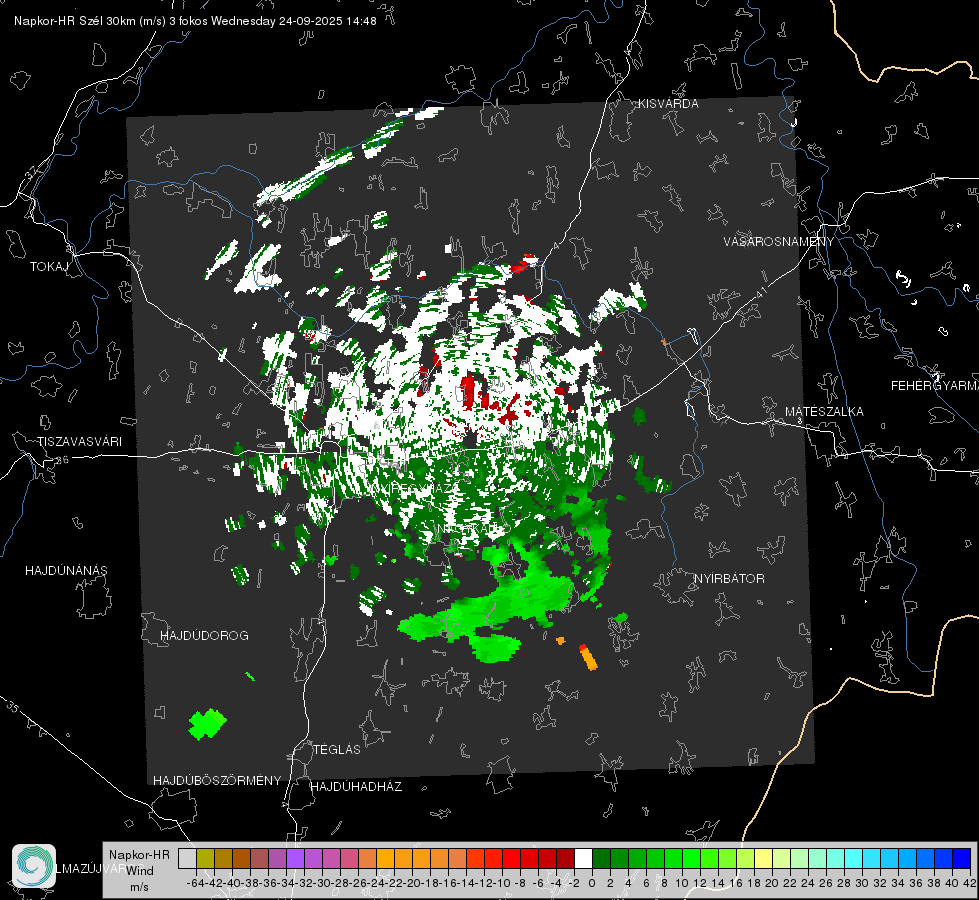Screen dimensions: 979x900
Task: Click the '-24' legend value
Action: (376, 883)
